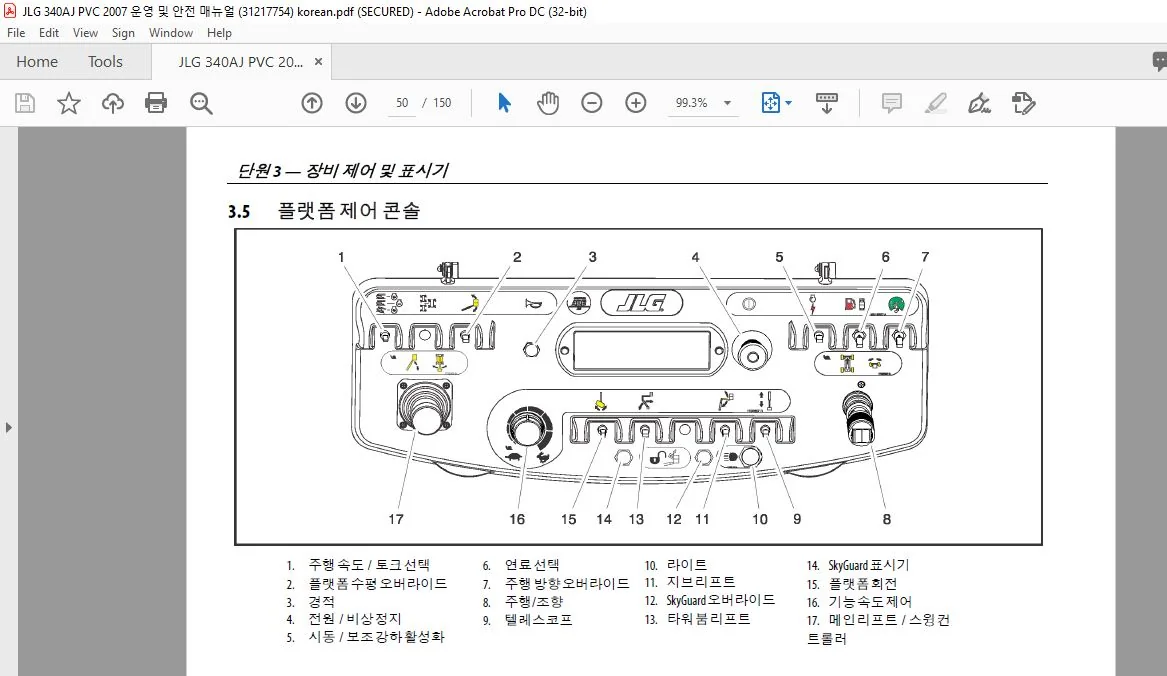The width and height of the screenshot is (1167, 676).
Task: Open the stamp and send tool
Action: (x=1023, y=103)
